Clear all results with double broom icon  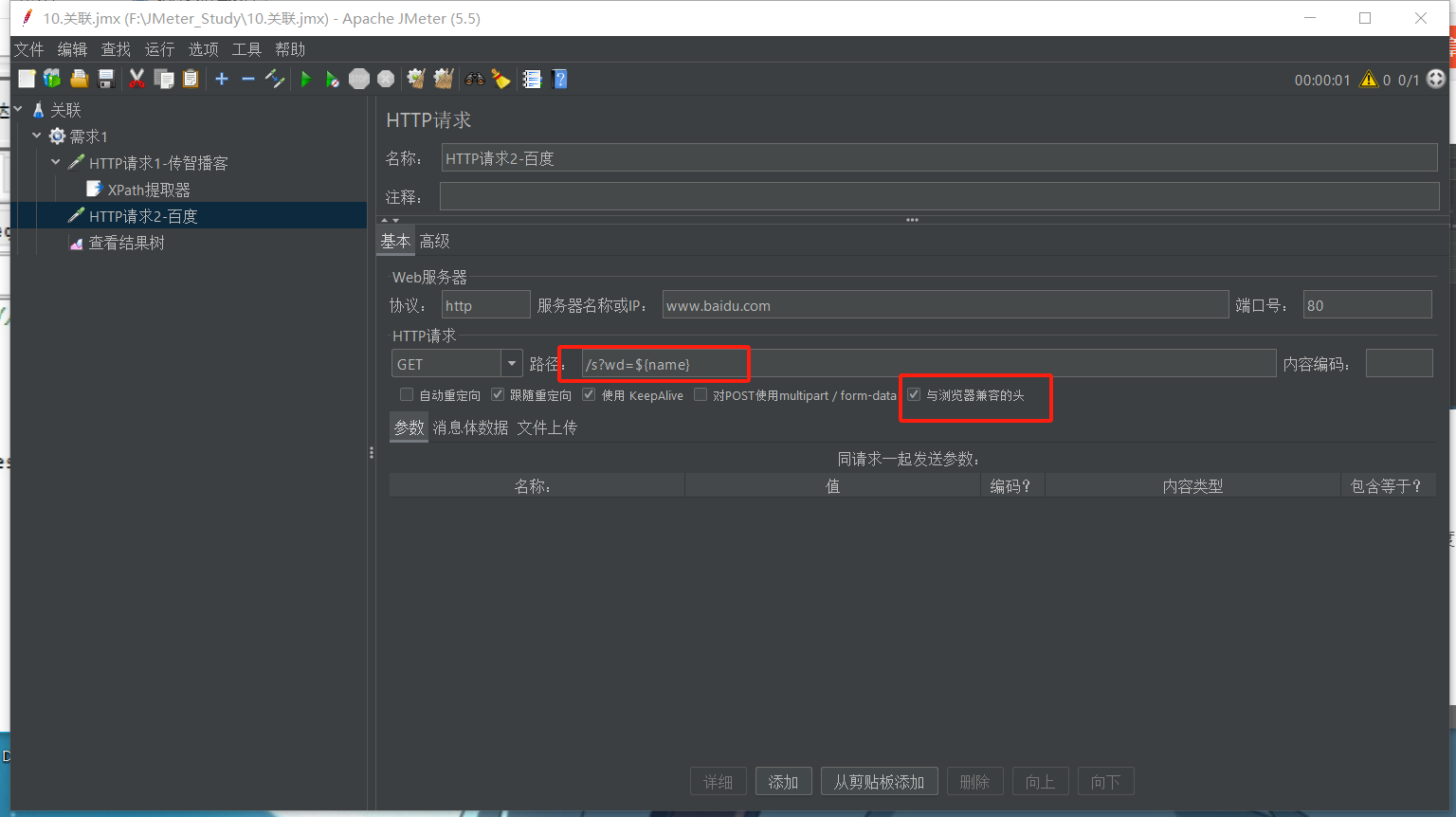[x=444, y=79]
